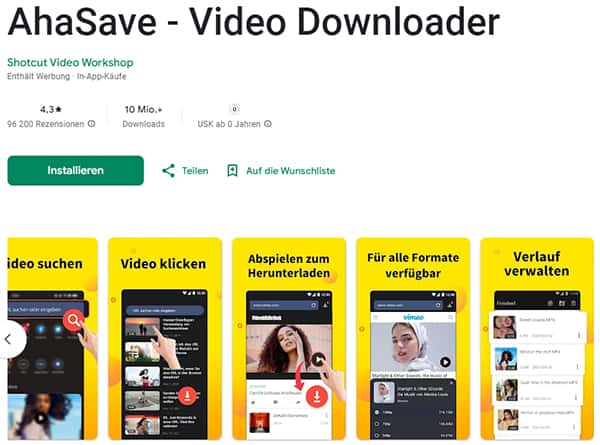This screenshot has width=600, height=445.
Task: Click the 4,3 star rating
Action: click(x=51, y=109)
